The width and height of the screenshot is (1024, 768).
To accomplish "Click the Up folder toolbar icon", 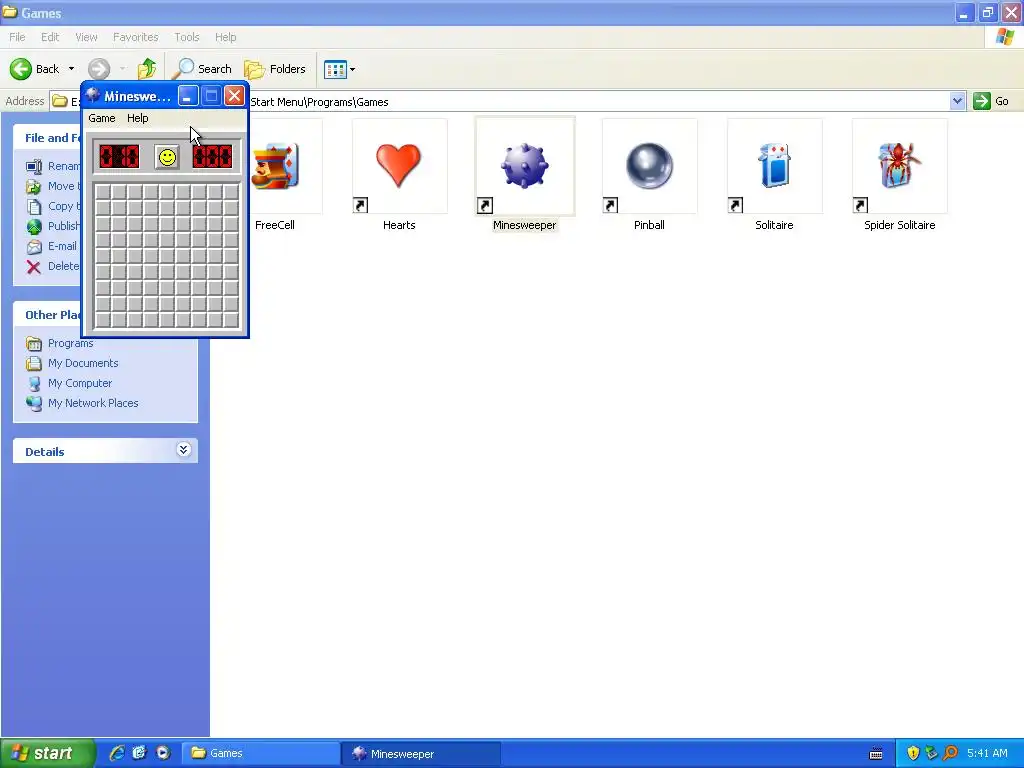I will coord(147,69).
